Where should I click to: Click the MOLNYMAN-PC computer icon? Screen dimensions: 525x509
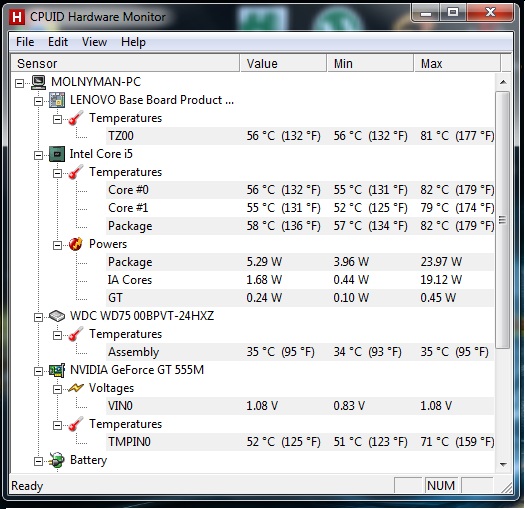click(38, 82)
